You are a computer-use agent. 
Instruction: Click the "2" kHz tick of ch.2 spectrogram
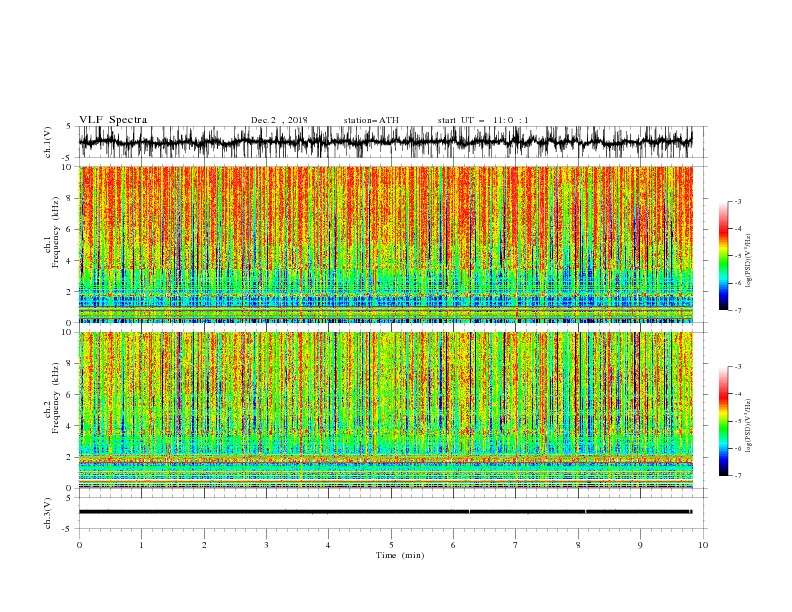click(x=70, y=457)
